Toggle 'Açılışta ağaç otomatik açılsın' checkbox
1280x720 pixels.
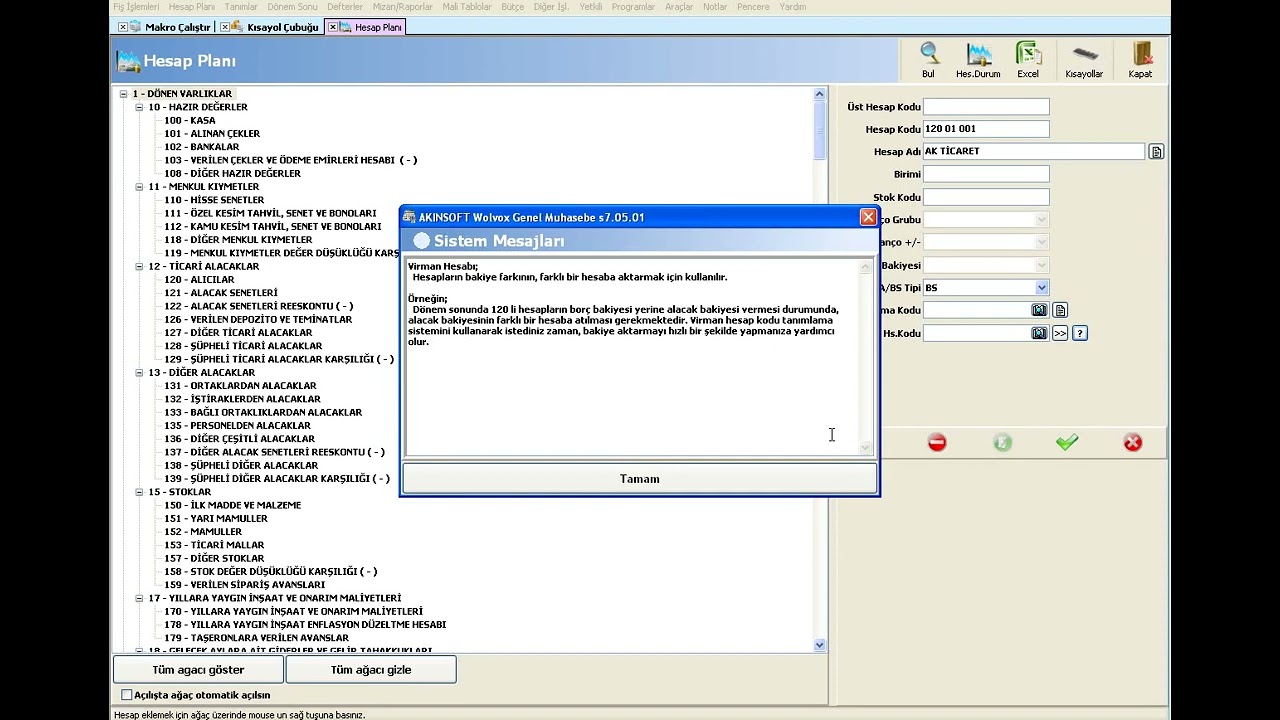[127, 695]
